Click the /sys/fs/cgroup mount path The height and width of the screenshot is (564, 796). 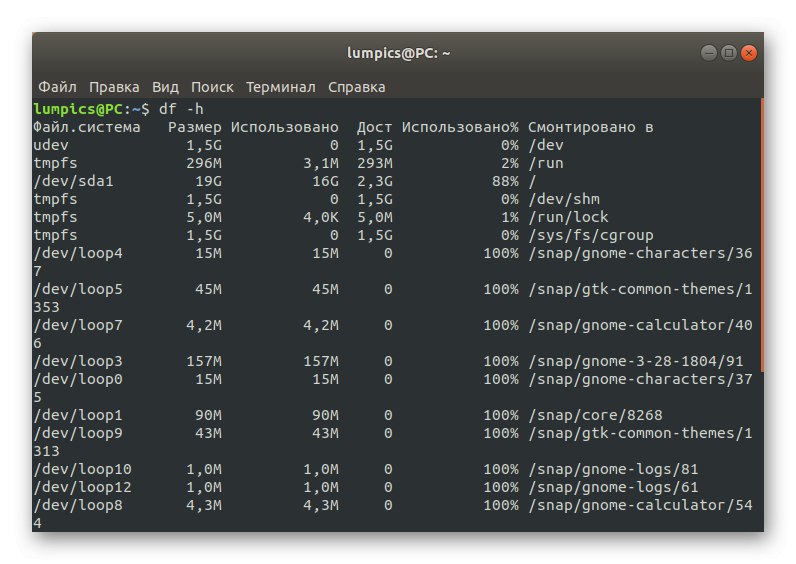coord(590,235)
